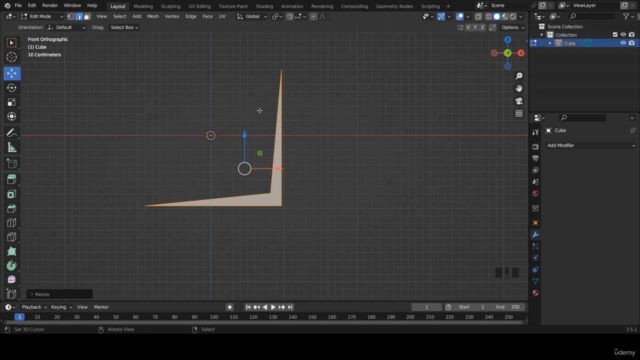Select the Move tool in the toolbar
Viewport: 640px width, 360px height.
pos(12,73)
